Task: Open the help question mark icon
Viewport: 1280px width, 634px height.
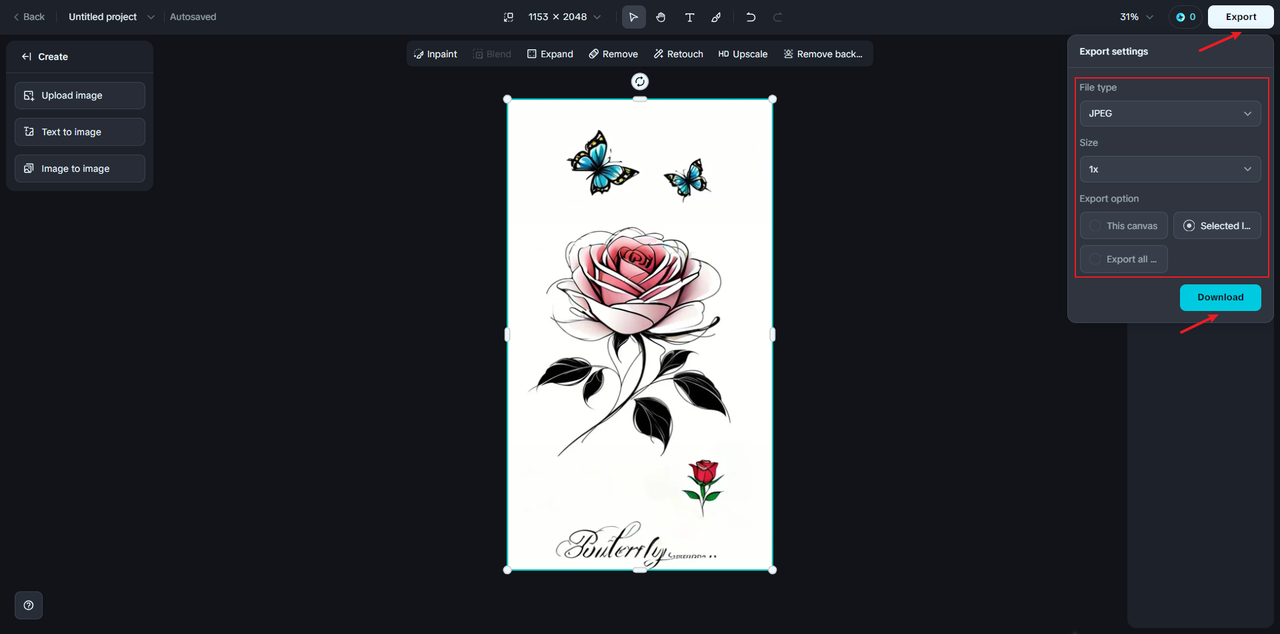Action: (x=28, y=605)
